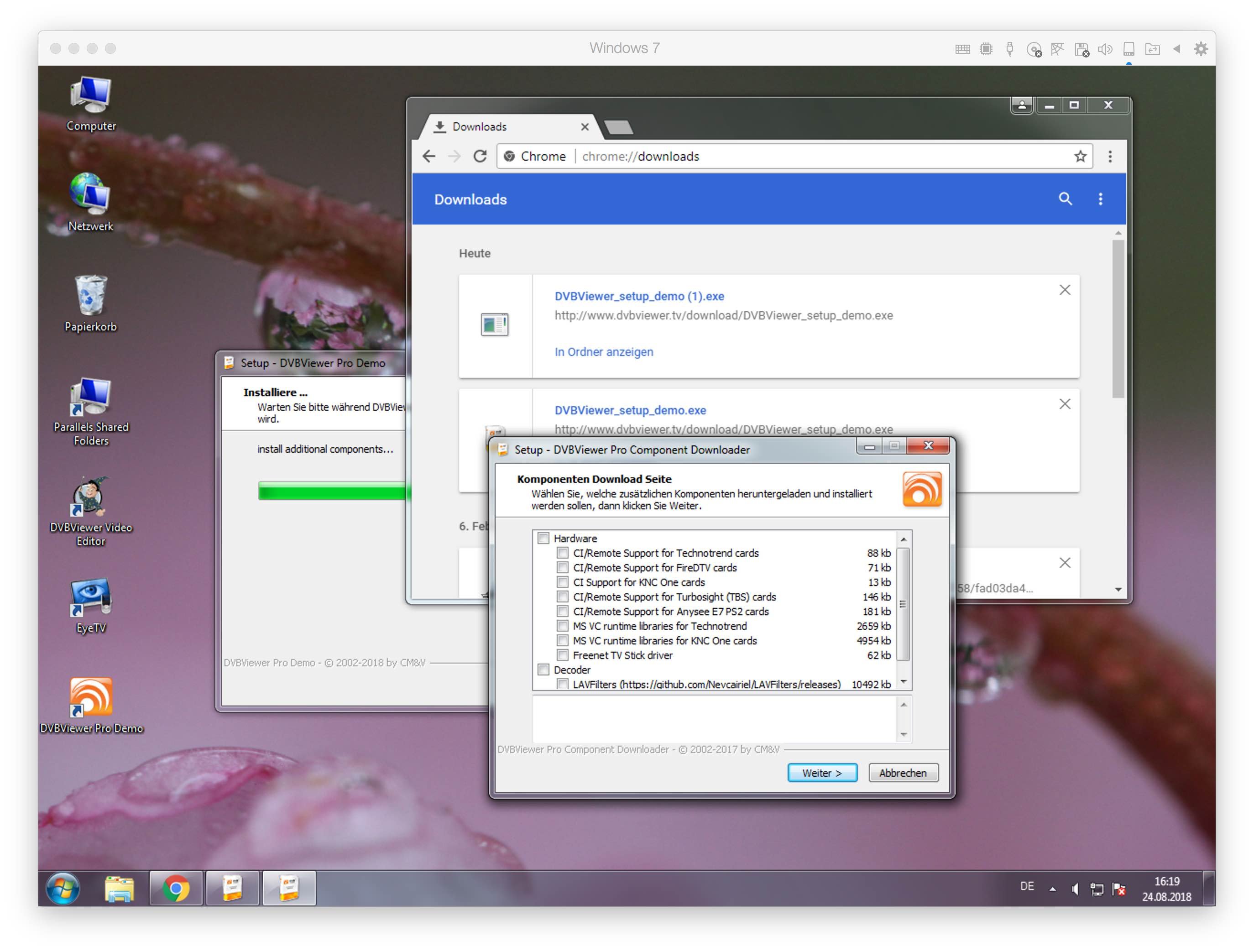The width and height of the screenshot is (1254, 952).
Task: Select the DVBViewer Pro Demo desktop shortcut
Action: pos(91,706)
